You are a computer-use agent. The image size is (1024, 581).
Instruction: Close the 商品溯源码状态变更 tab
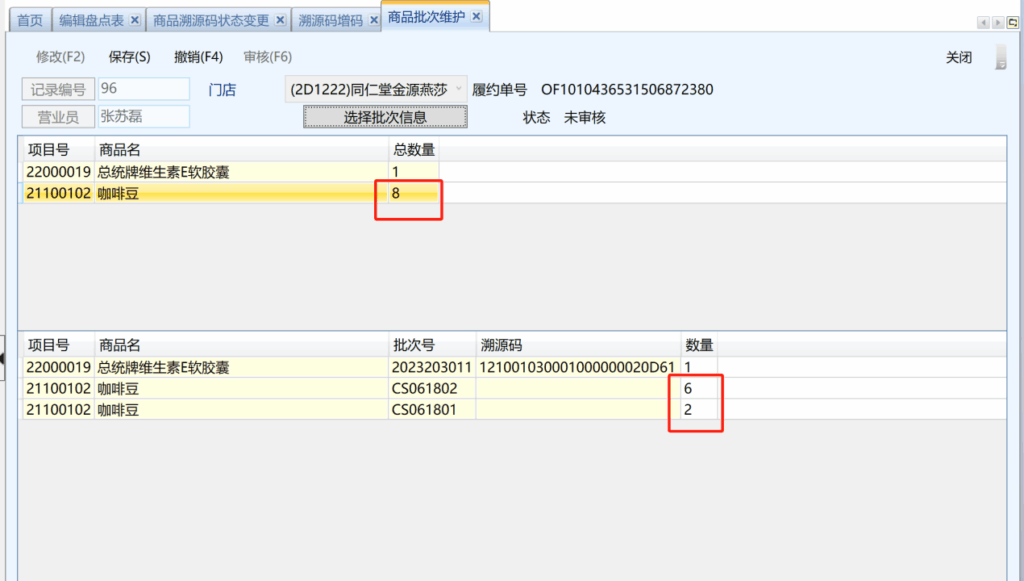coord(280,20)
